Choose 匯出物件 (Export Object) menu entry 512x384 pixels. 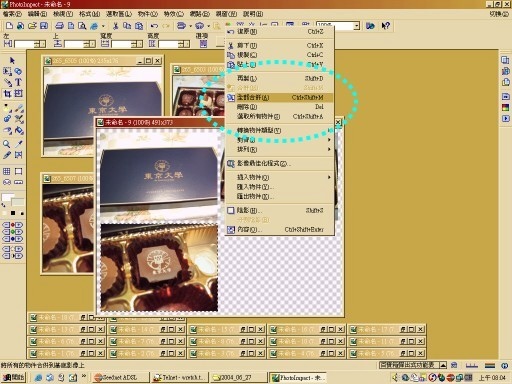pos(279,196)
